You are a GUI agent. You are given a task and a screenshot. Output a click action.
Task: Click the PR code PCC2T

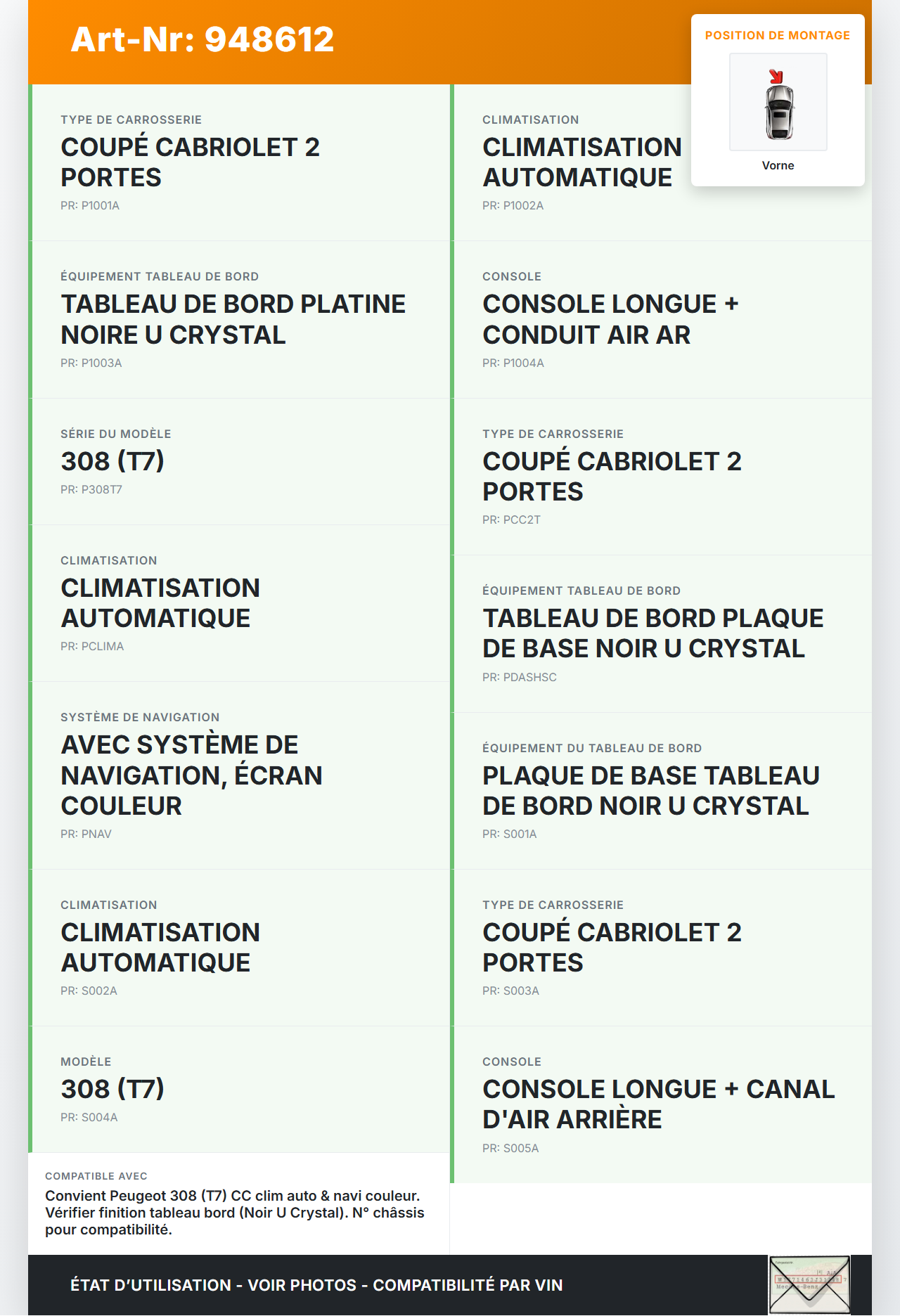point(511,520)
